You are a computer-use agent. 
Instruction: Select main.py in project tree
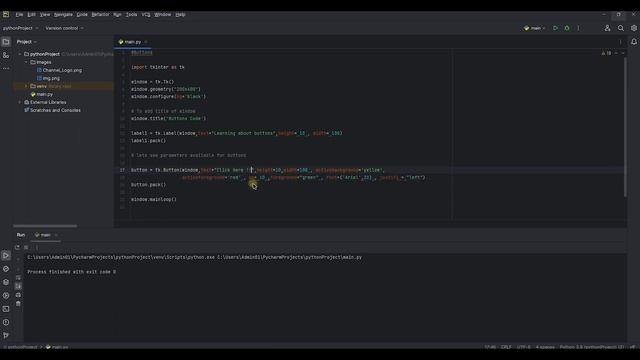pyautogui.click(x=42, y=94)
